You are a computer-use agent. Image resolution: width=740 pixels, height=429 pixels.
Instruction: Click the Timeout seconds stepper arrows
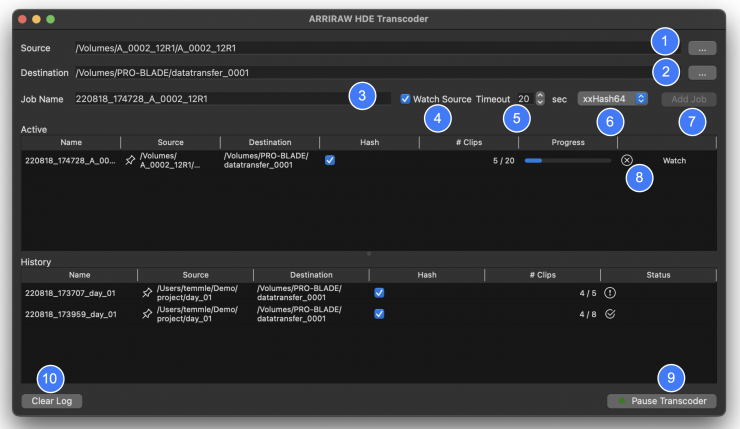coord(540,99)
